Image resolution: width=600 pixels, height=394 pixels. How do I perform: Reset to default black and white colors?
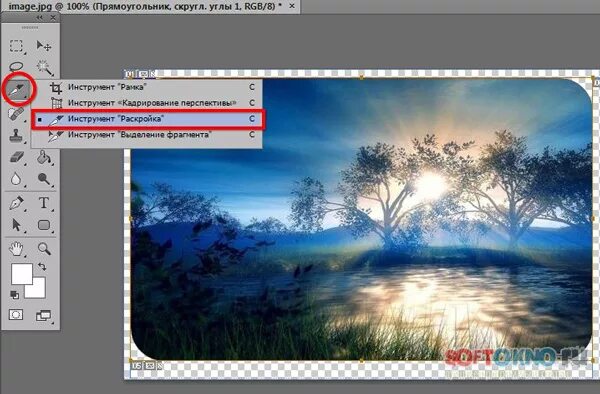(x=15, y=295)
